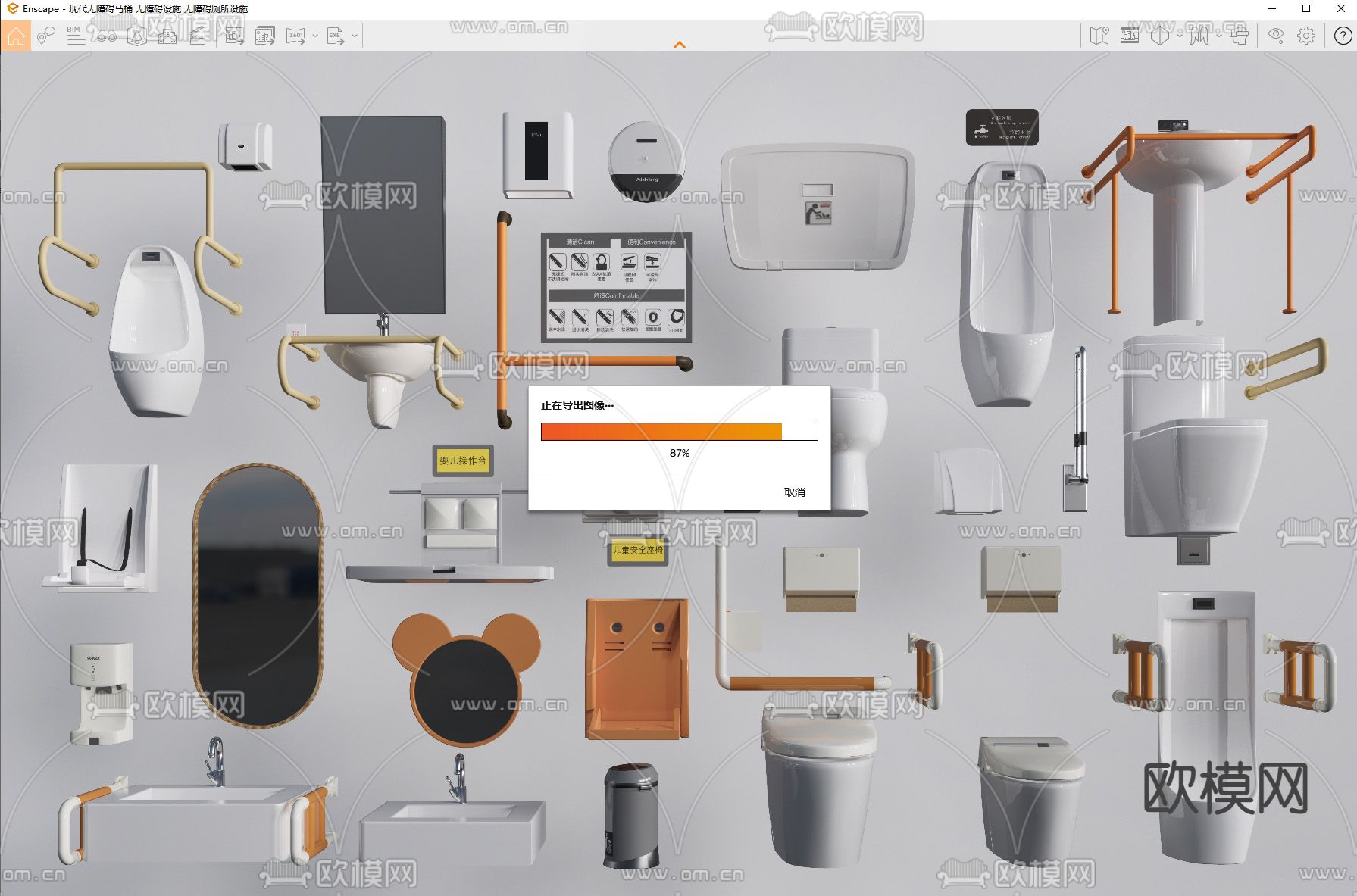Switch the walk/fly navigation mode
Image resolution: width=1357 pixels, height=896 pixels.
coord(1199,36)
